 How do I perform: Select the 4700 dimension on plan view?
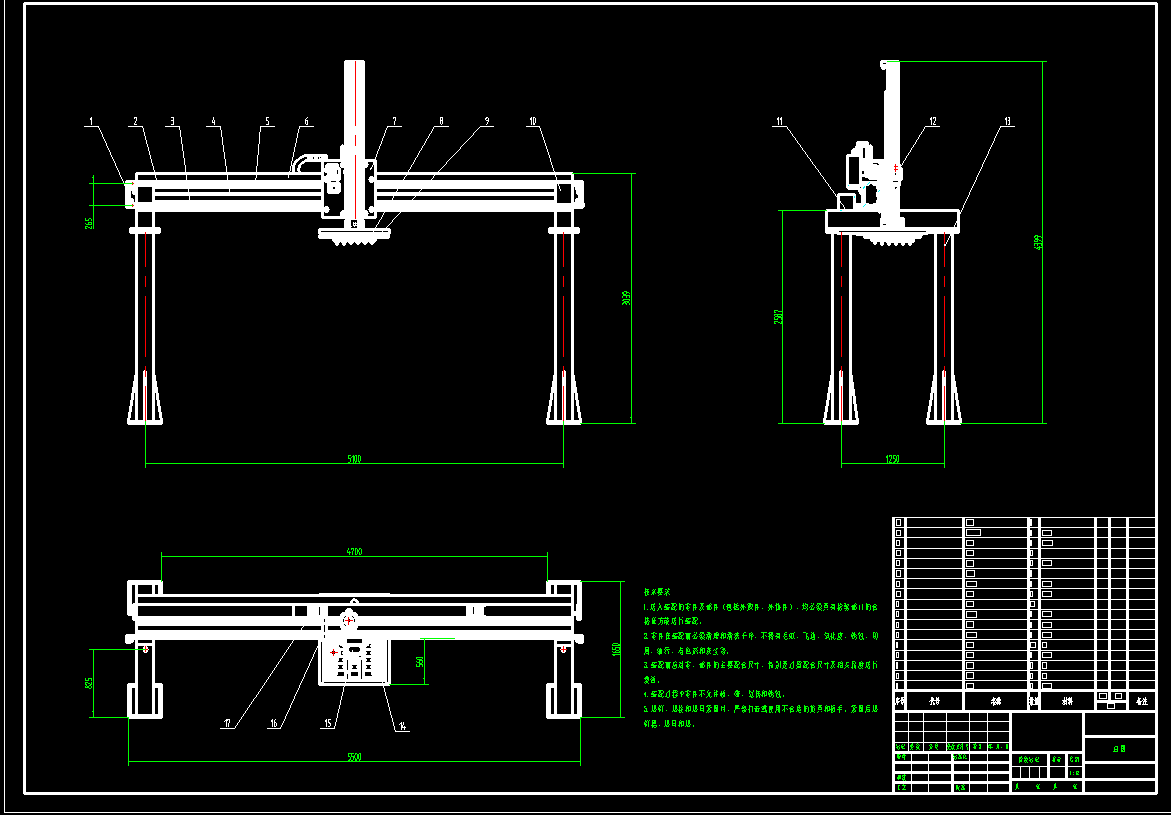(354, 551)
